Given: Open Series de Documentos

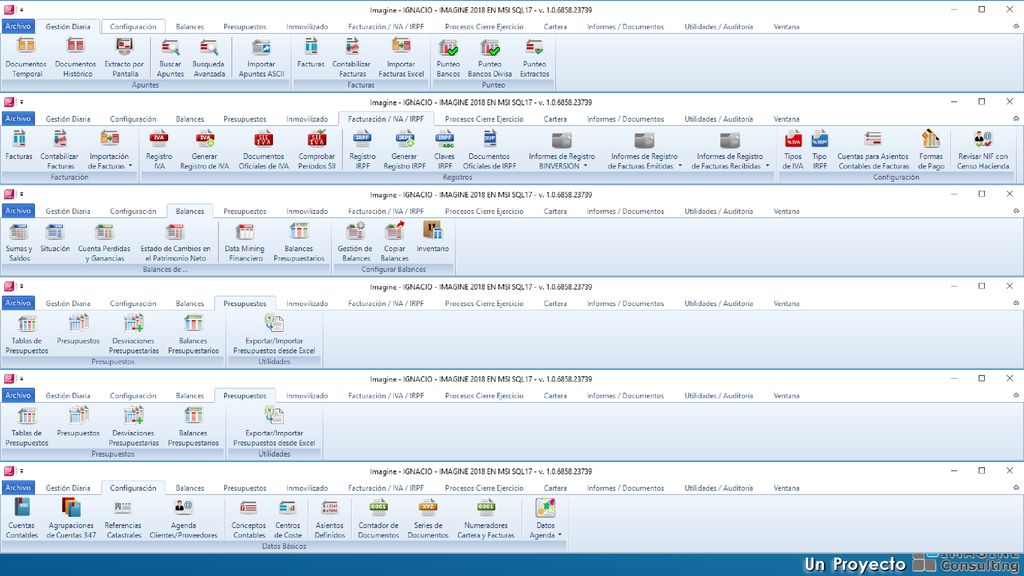Looking at the screenshot, I should pos(428,519).
